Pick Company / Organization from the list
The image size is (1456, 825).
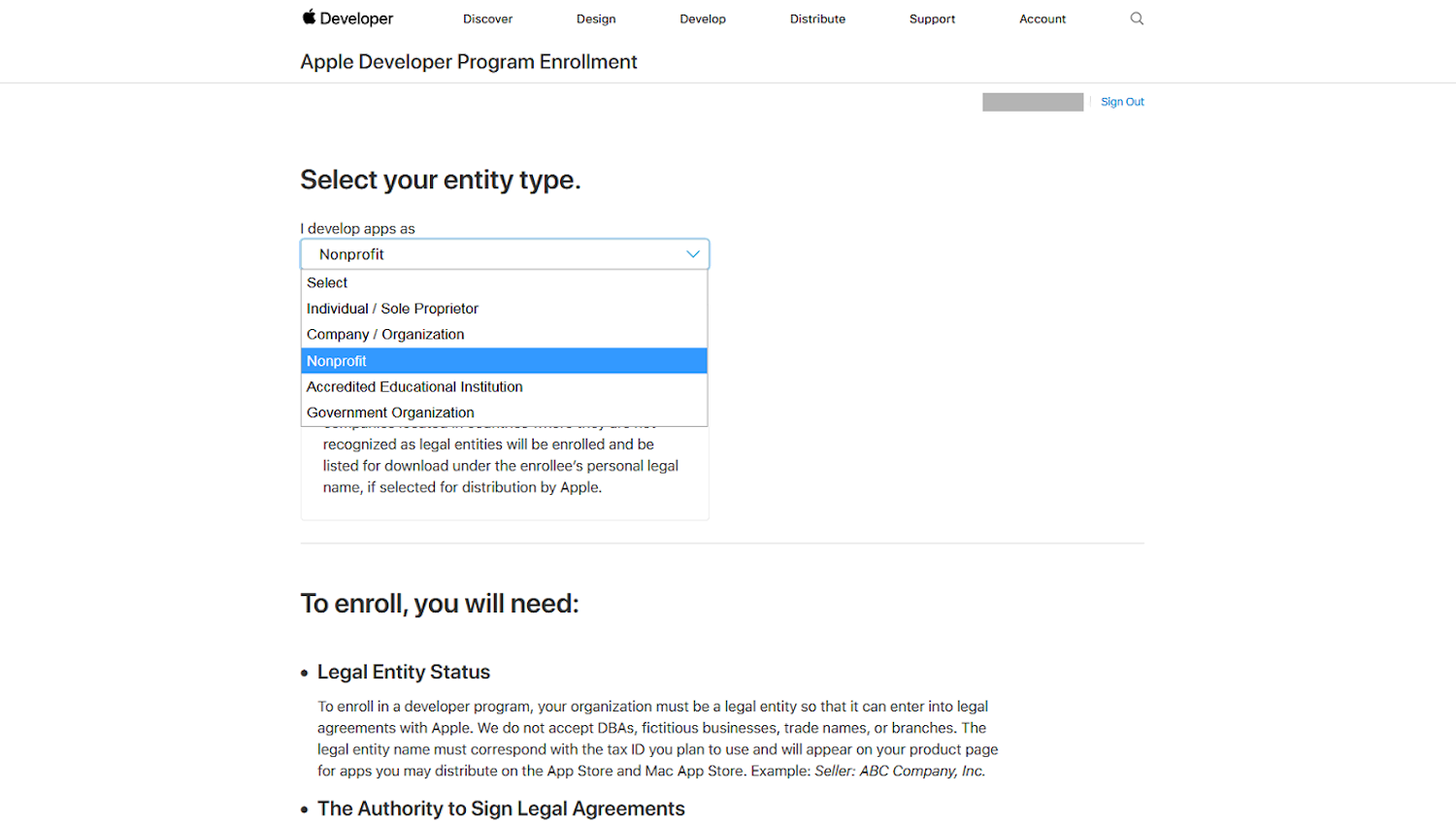click(x=505, y=334)
